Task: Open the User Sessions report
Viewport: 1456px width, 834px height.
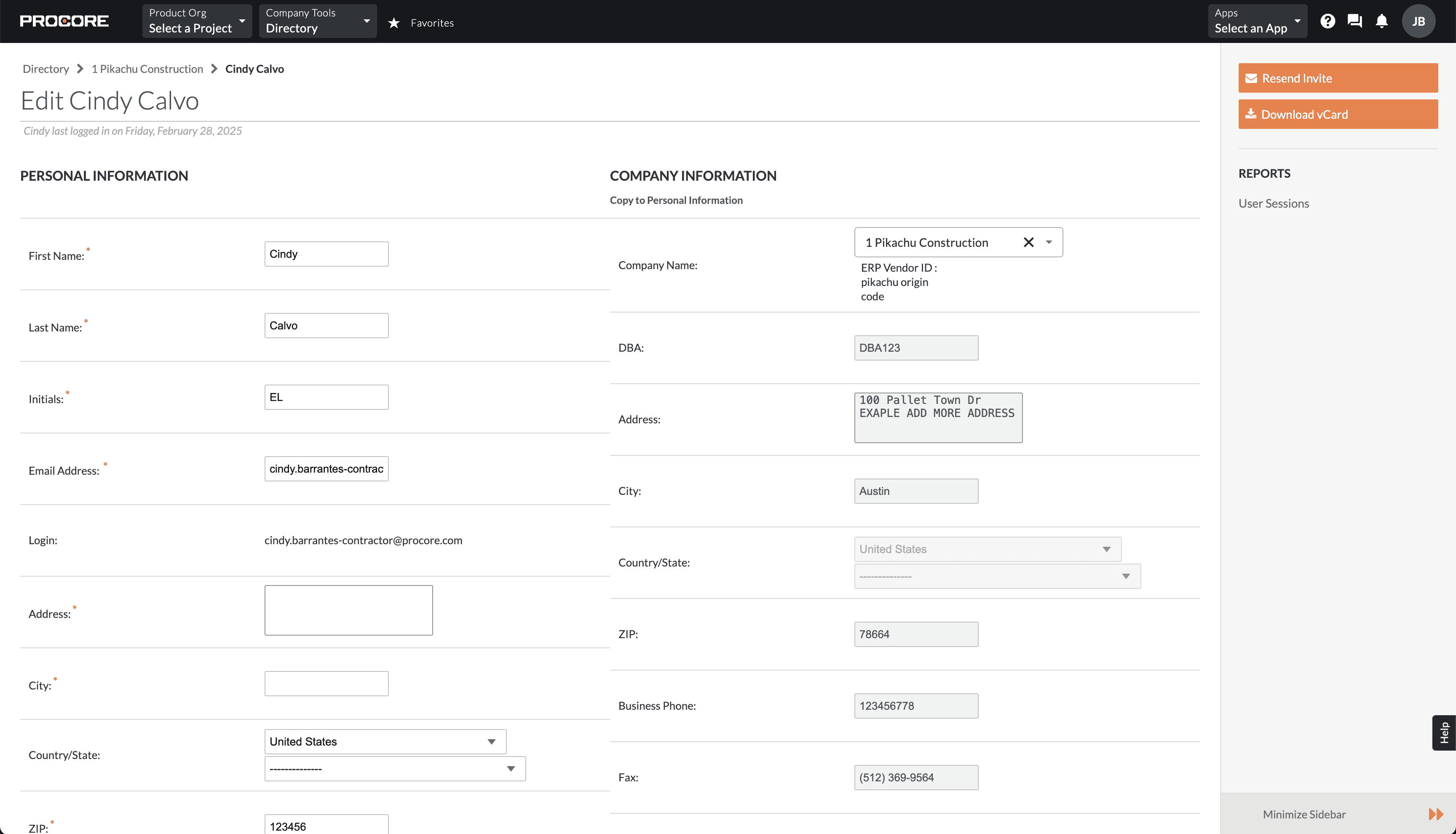Action: [x=1273, y=203]
